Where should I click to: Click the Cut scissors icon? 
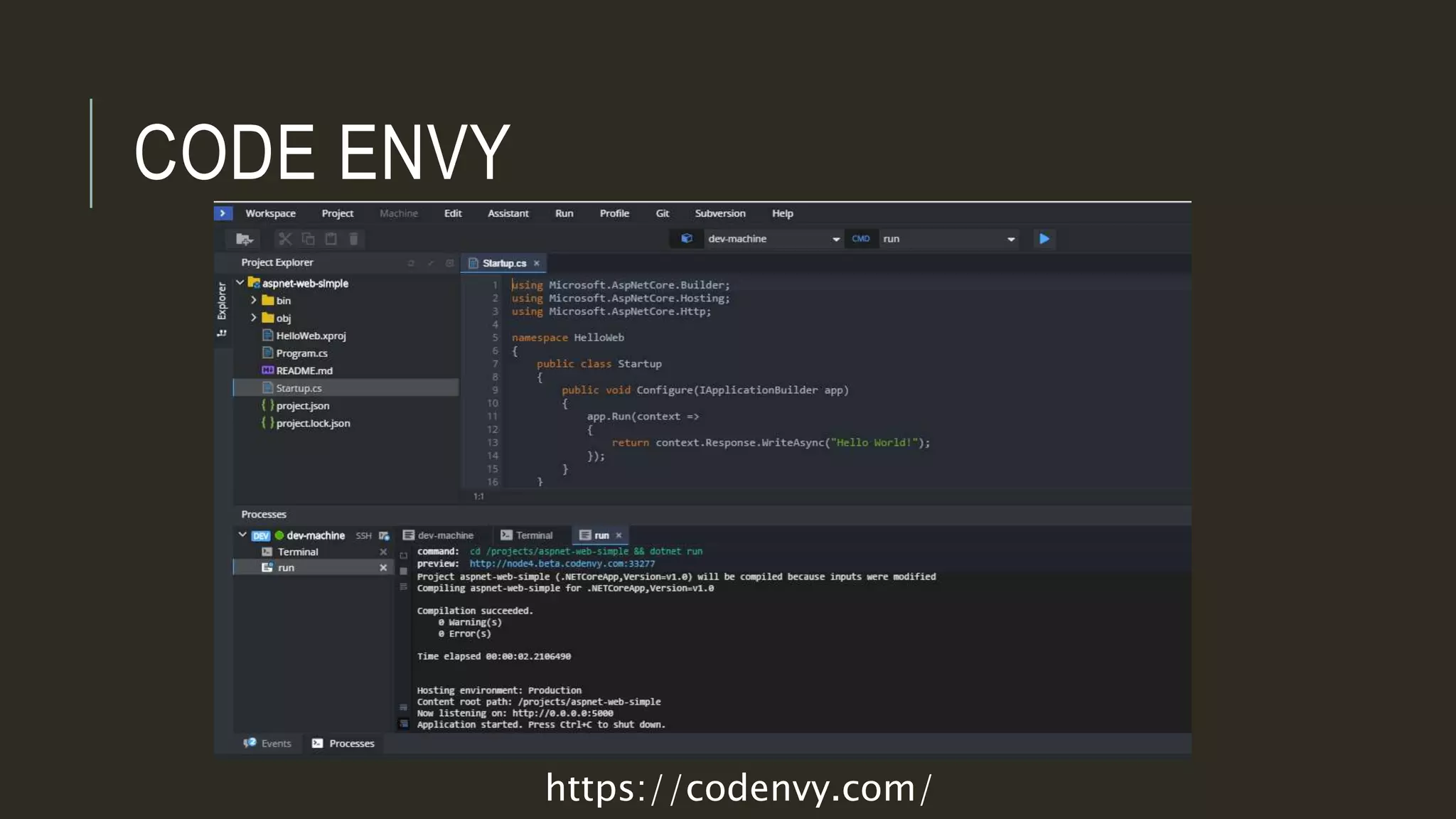pos(285,239)
